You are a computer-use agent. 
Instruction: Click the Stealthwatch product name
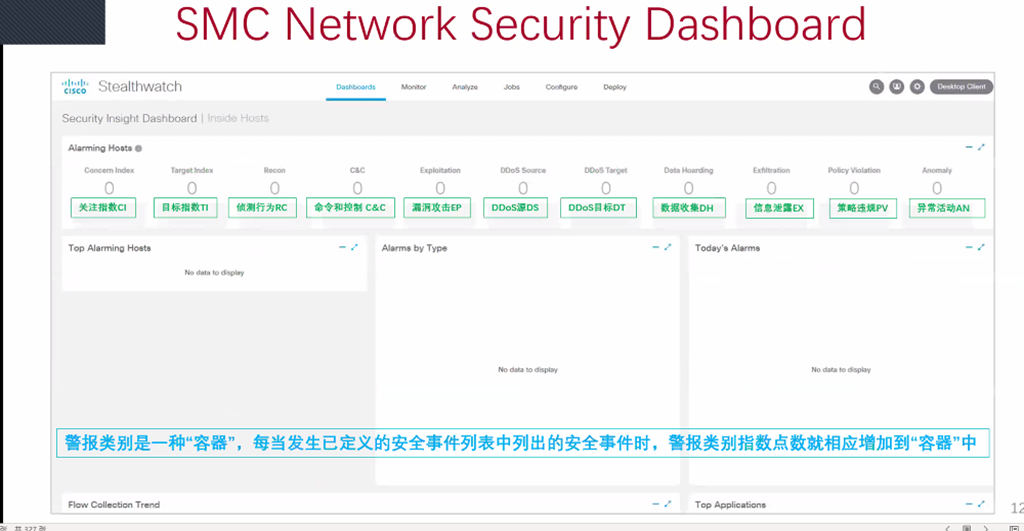140,86
